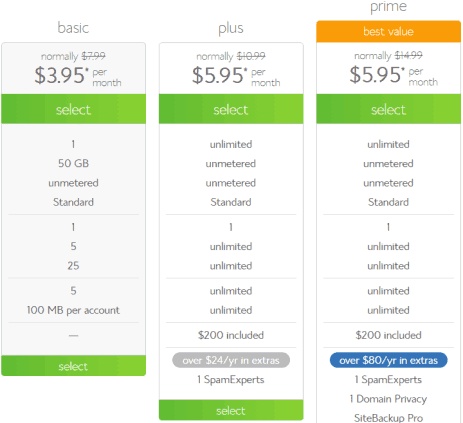Screen dimensions: 463x423
Task: Click the blue over $80/yr in extras badge
Action: click(x=388, y=360)
